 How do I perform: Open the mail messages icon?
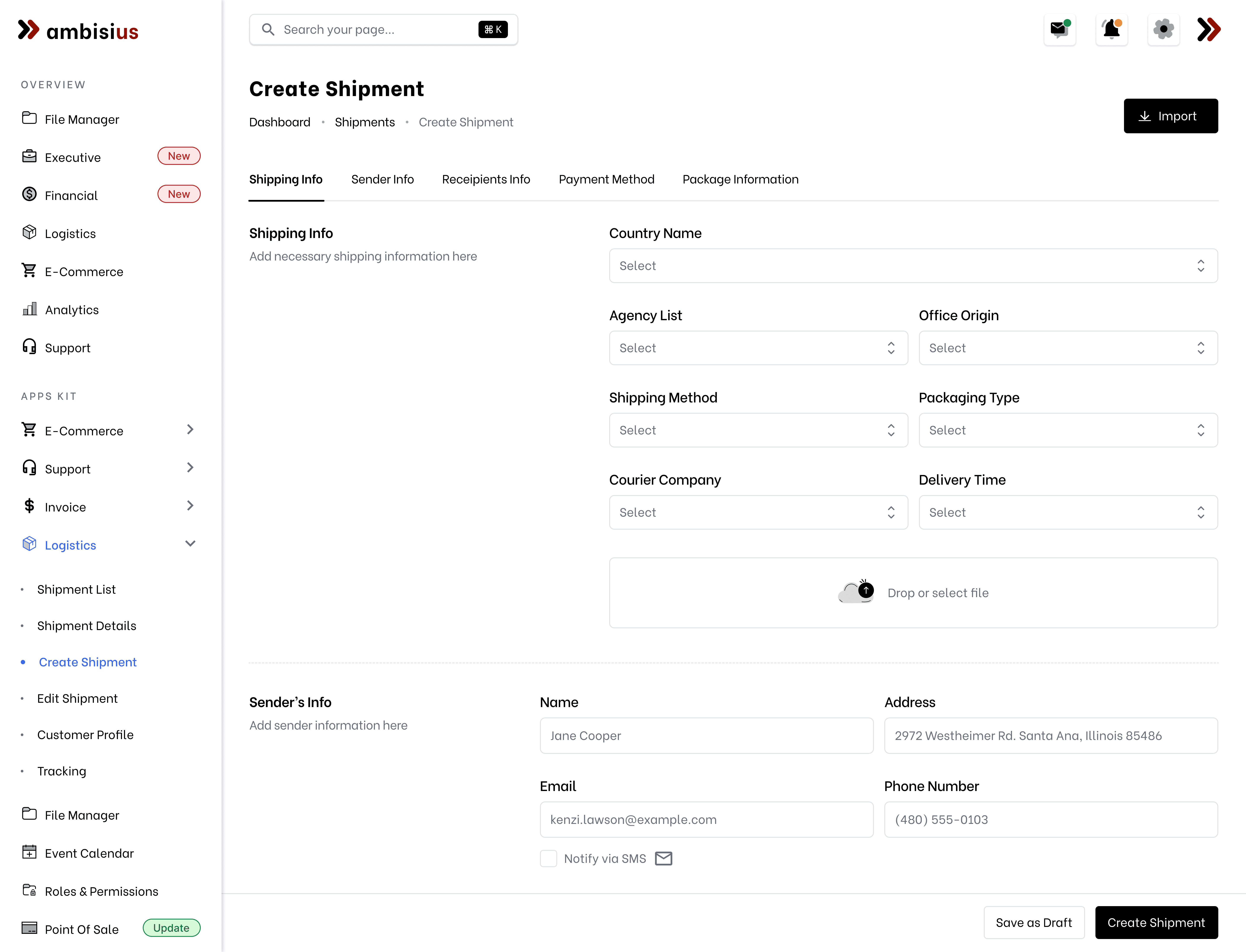(1059, 29)
